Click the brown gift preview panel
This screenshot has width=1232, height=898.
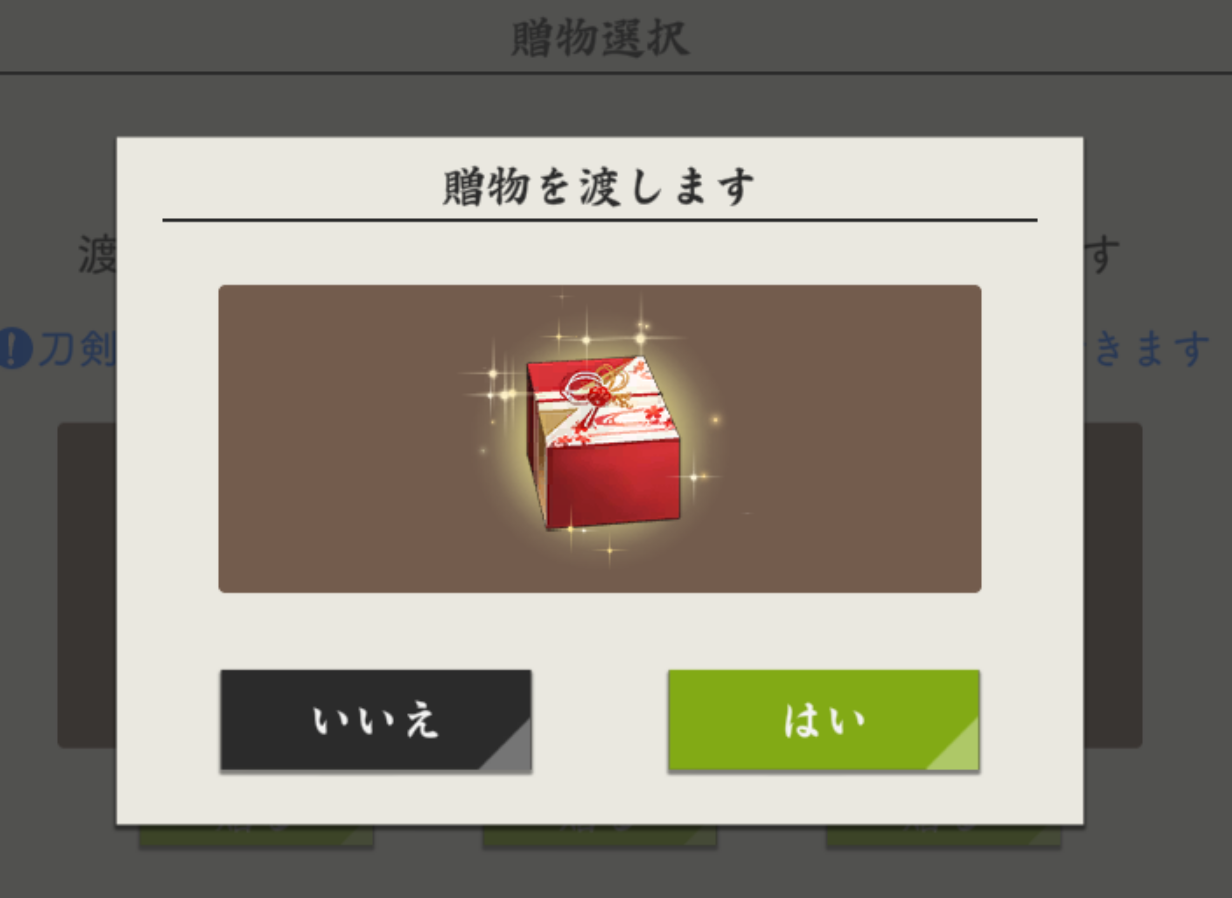(600, 439)
